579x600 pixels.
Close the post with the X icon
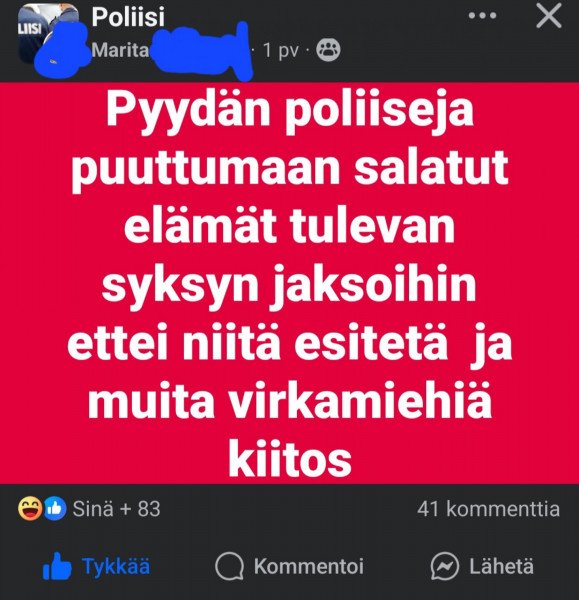548,16
